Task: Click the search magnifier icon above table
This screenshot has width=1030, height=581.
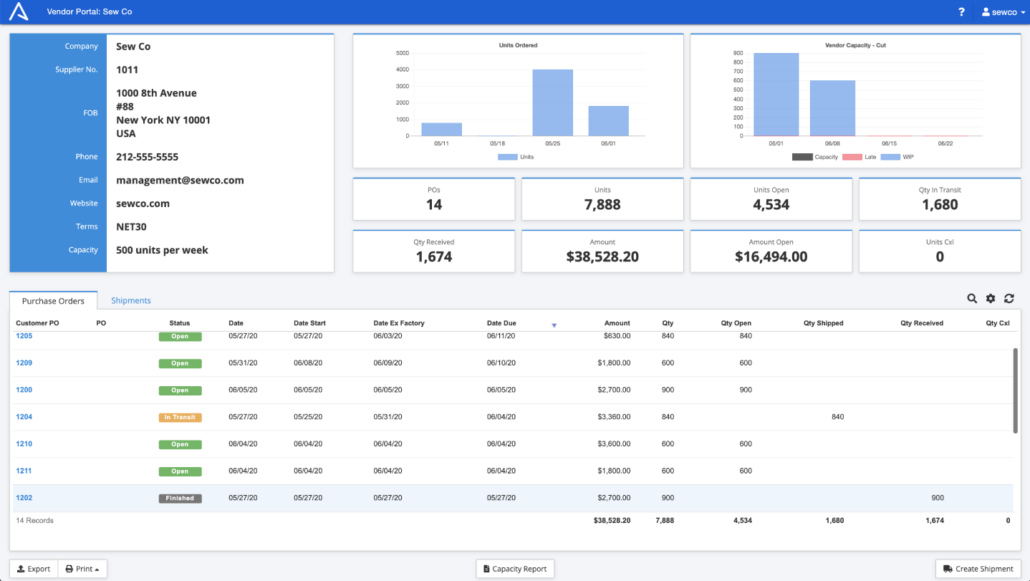Action: click(972, 298)
